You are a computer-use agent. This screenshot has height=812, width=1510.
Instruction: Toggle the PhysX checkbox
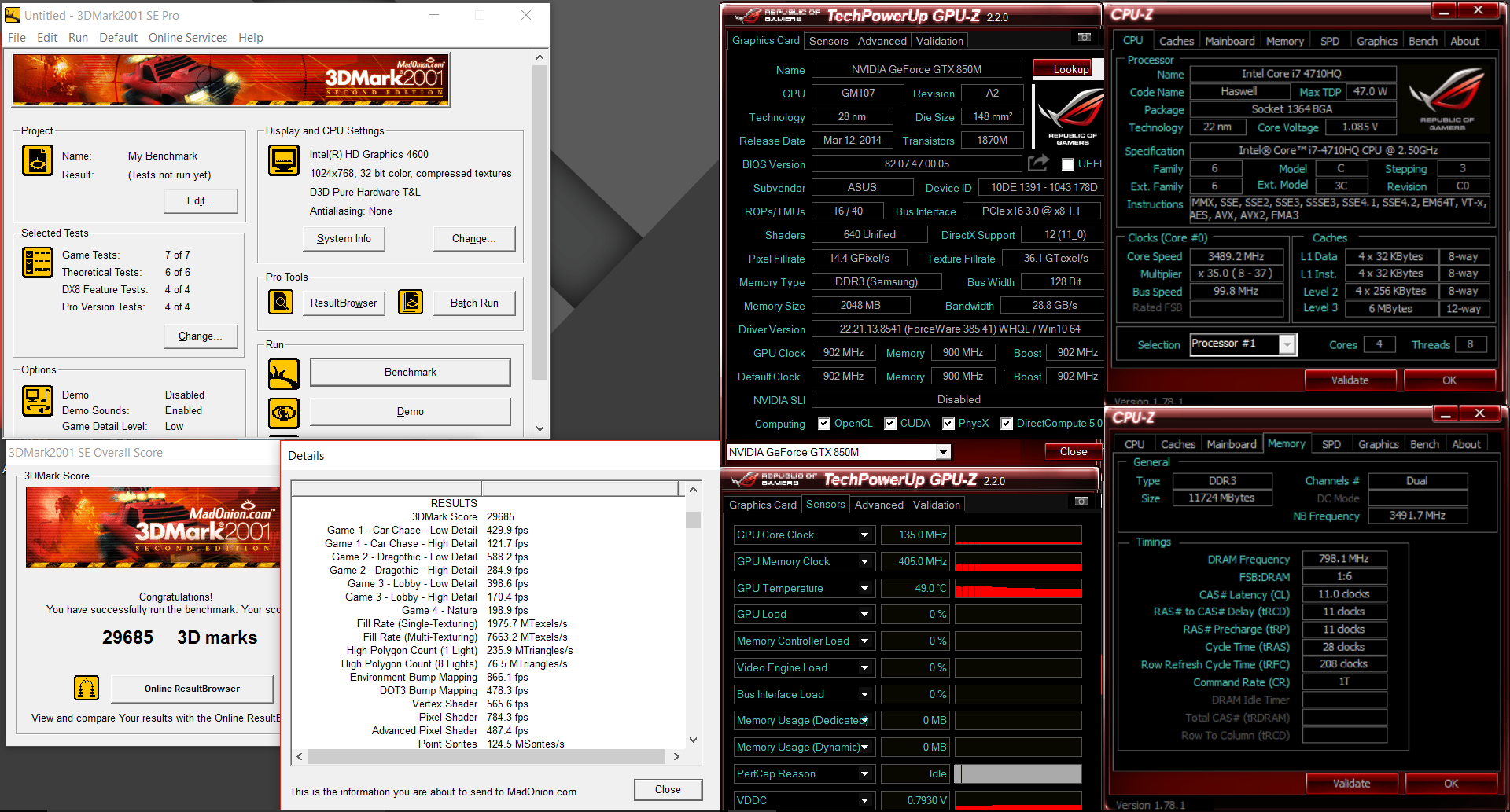[x=948, y=424]
